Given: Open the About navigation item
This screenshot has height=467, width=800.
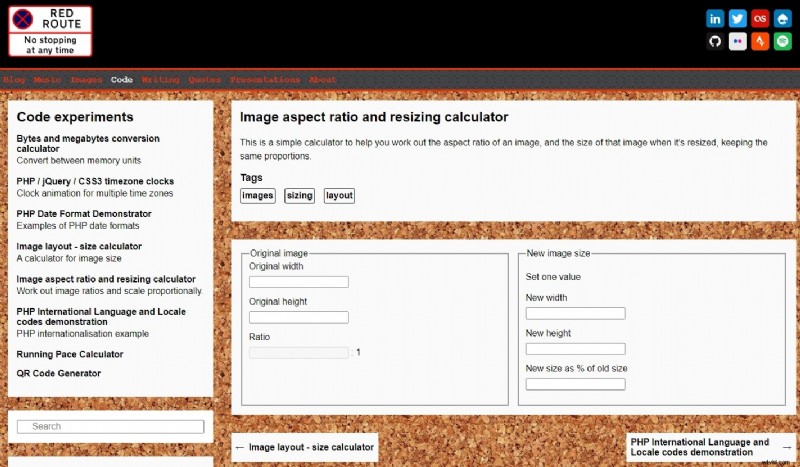Looking at the screenshot, I should [x=322, y=80].
